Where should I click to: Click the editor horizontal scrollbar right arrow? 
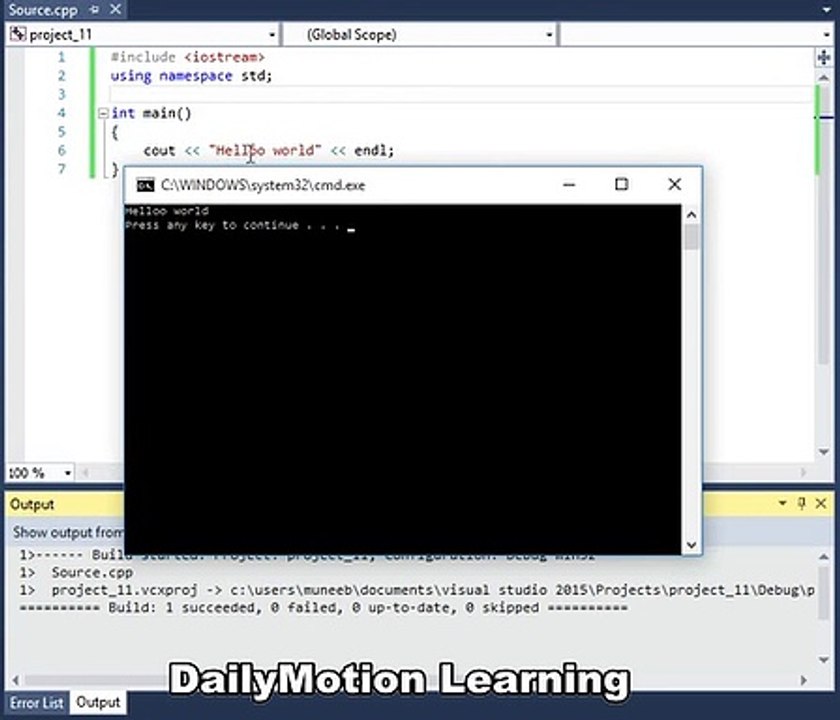tap(803, 472)
